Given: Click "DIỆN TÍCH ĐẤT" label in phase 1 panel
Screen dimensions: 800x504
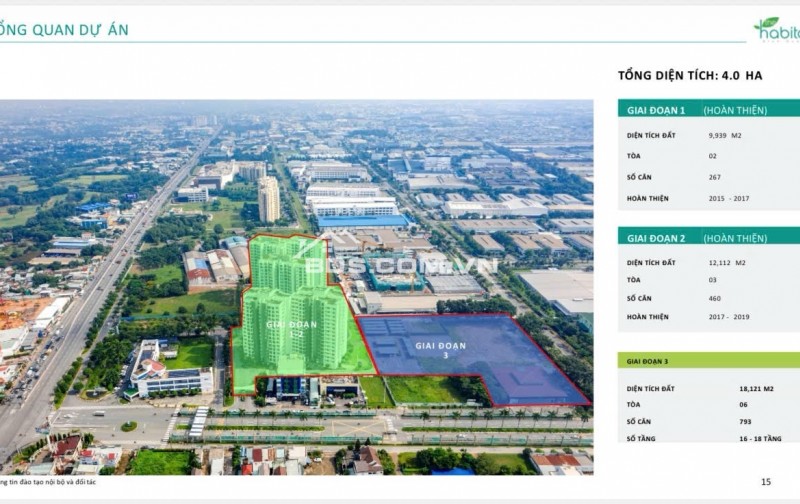Looking at the screenshot, I should 651,135.
